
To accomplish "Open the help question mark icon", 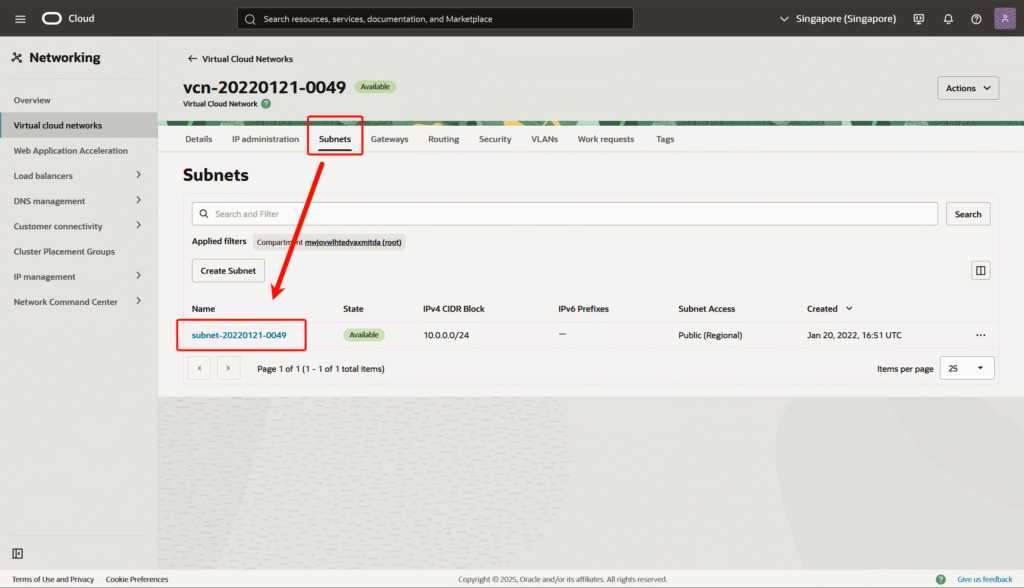I will click(976, 19).
